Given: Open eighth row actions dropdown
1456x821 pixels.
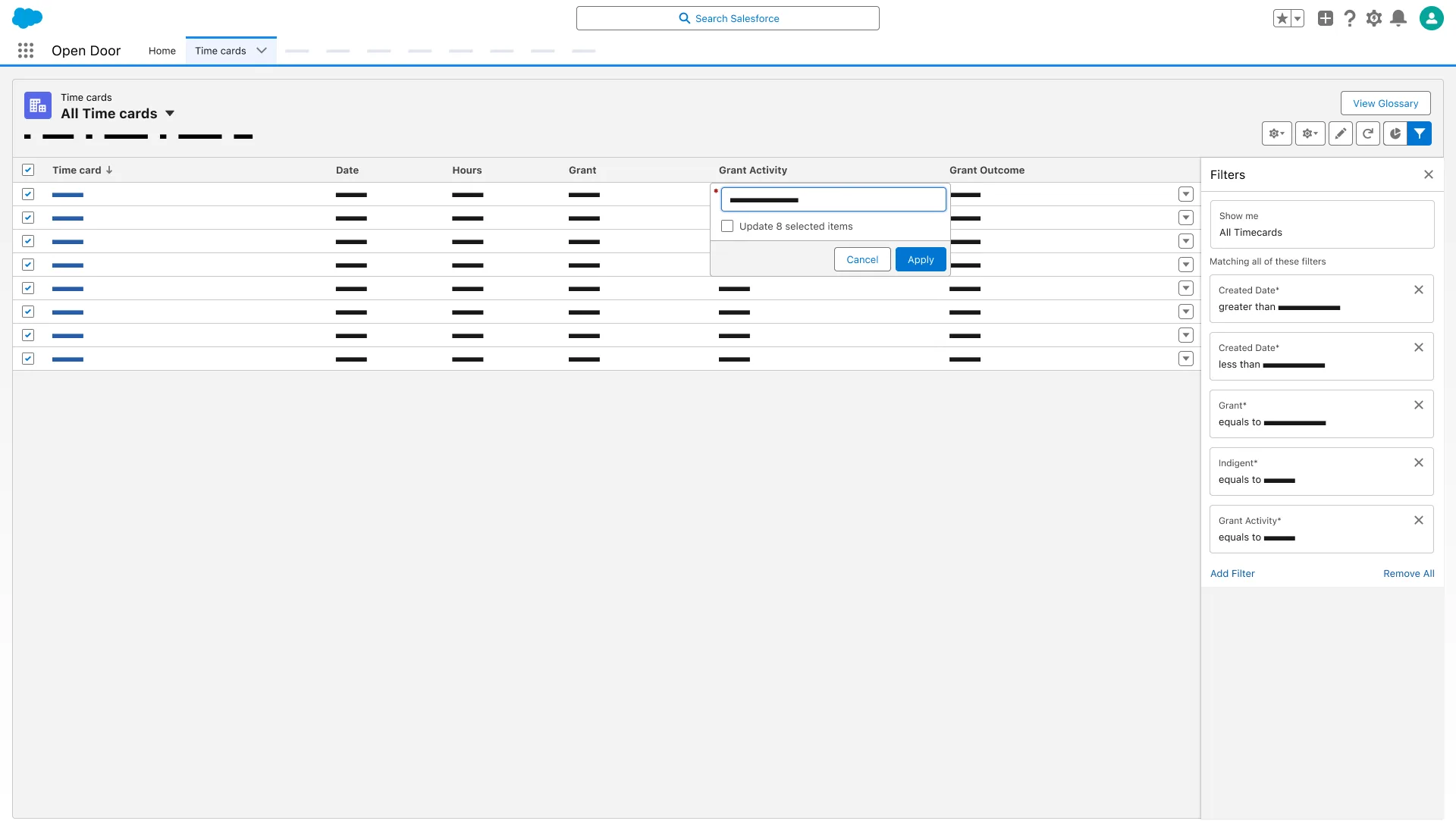Looking at the screenshot, I should (1186, 359).
